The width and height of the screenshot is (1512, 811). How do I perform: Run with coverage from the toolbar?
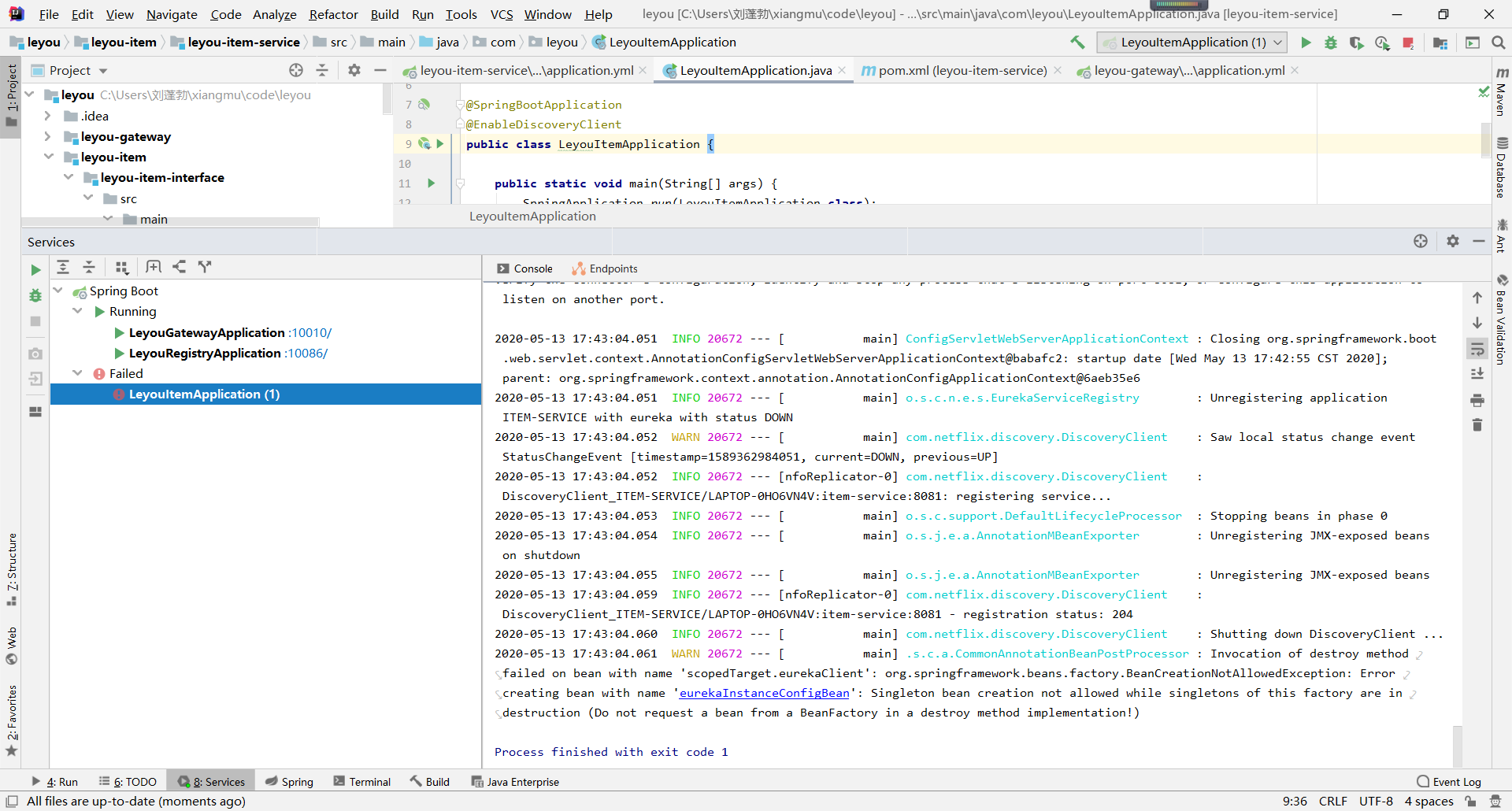1356,43
